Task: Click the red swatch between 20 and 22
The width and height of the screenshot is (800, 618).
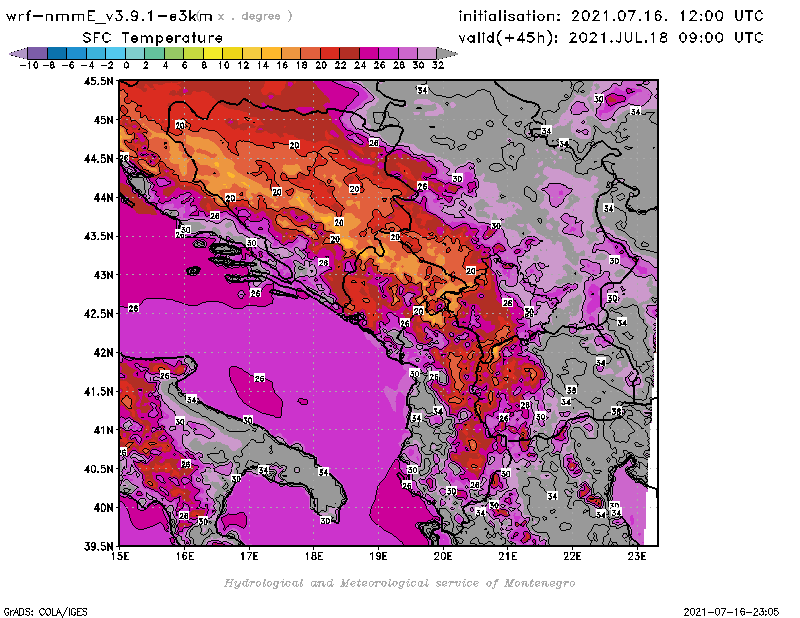Action: 330,54
